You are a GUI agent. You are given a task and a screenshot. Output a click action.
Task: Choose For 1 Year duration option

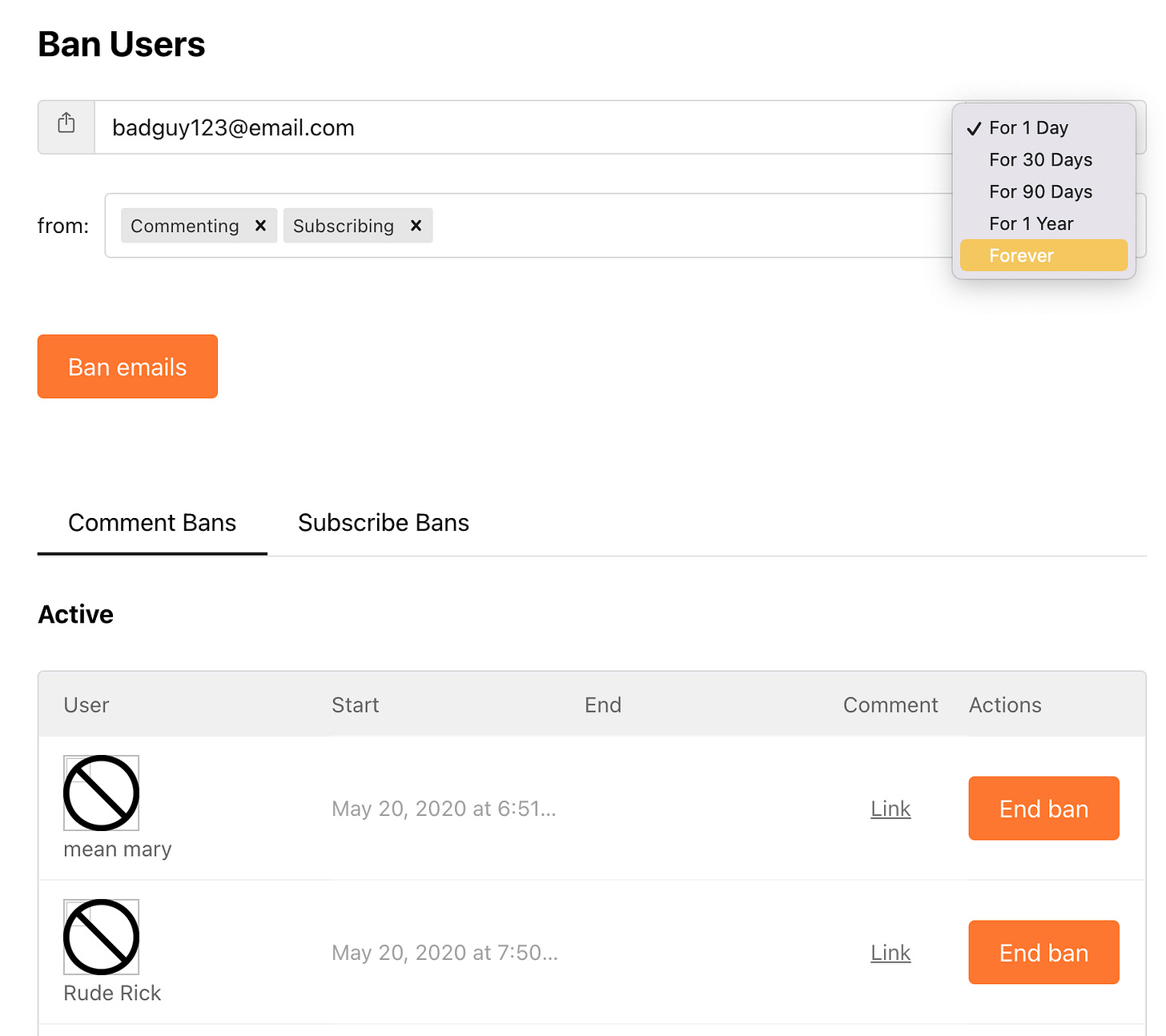click(x=1031, y=223)
